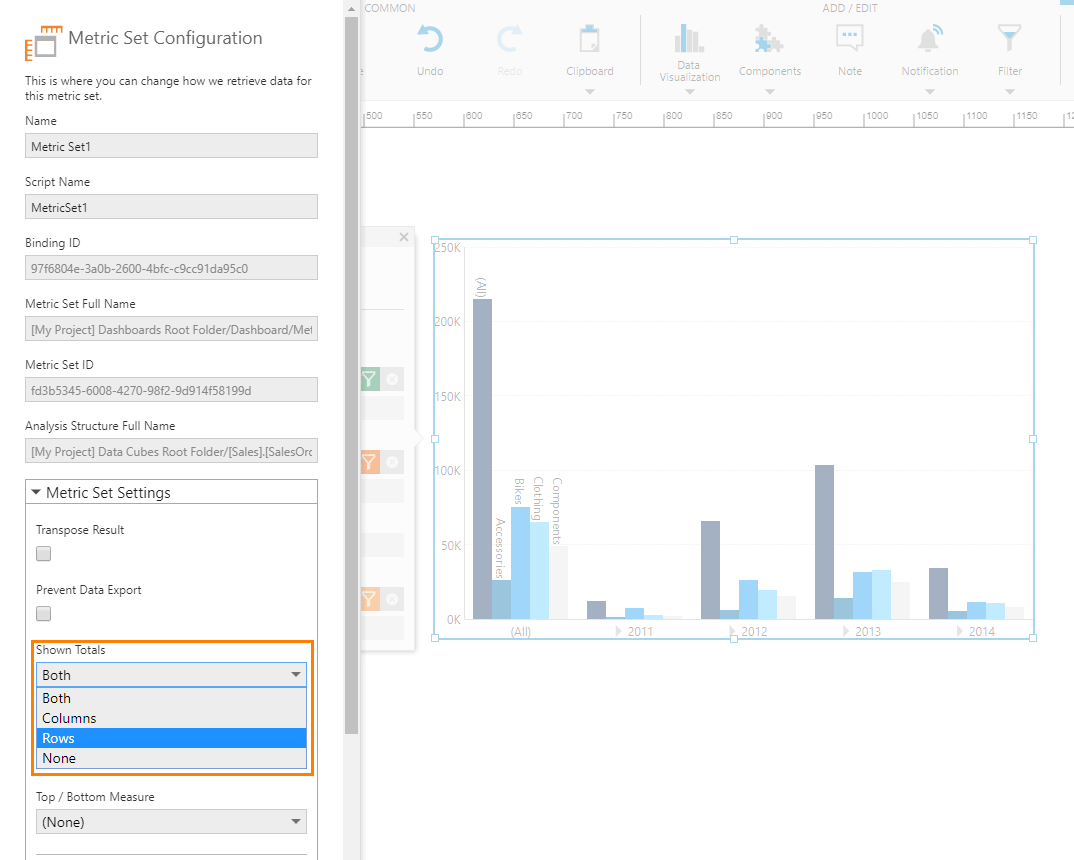Choose "None" for Shown Totals
The image size is (1074, 860).
(x=171, y=758)
